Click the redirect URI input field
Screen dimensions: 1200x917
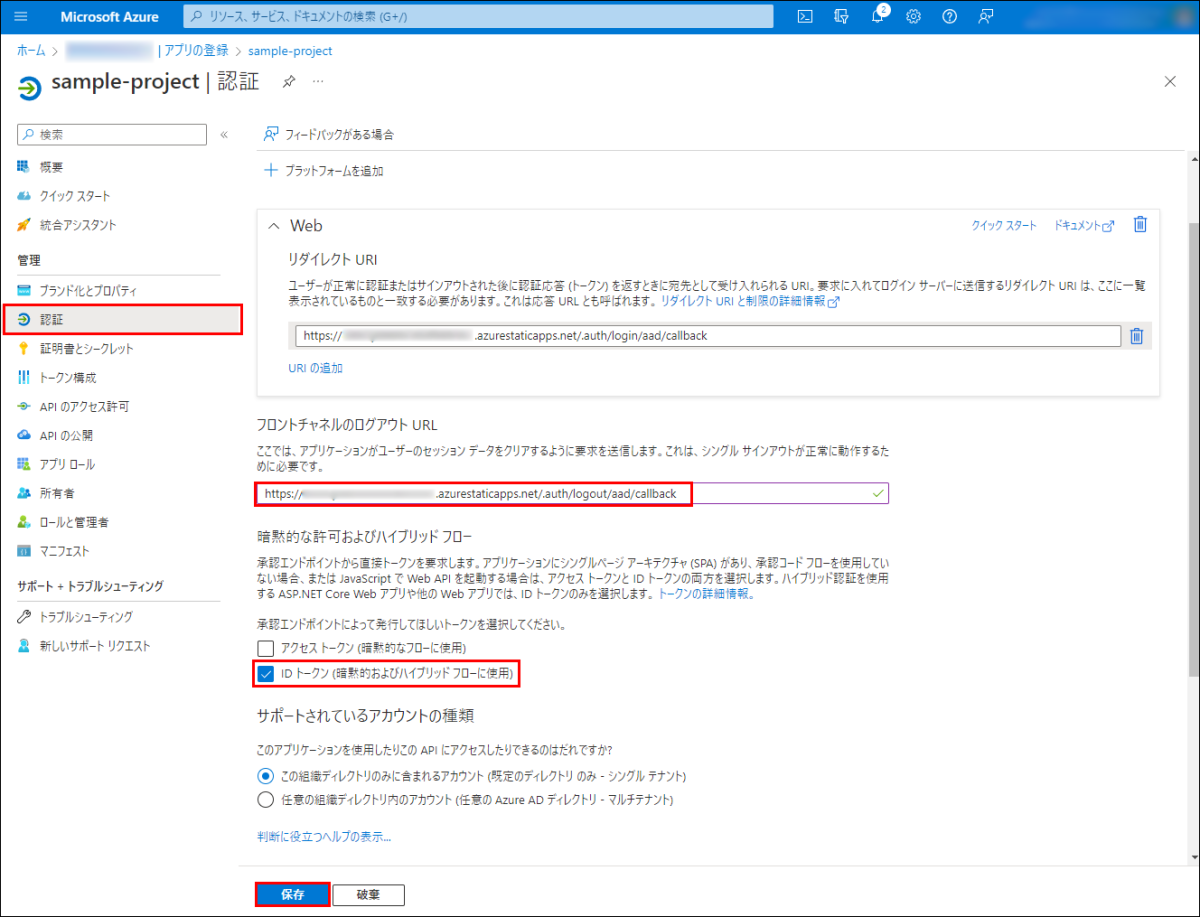708,336
